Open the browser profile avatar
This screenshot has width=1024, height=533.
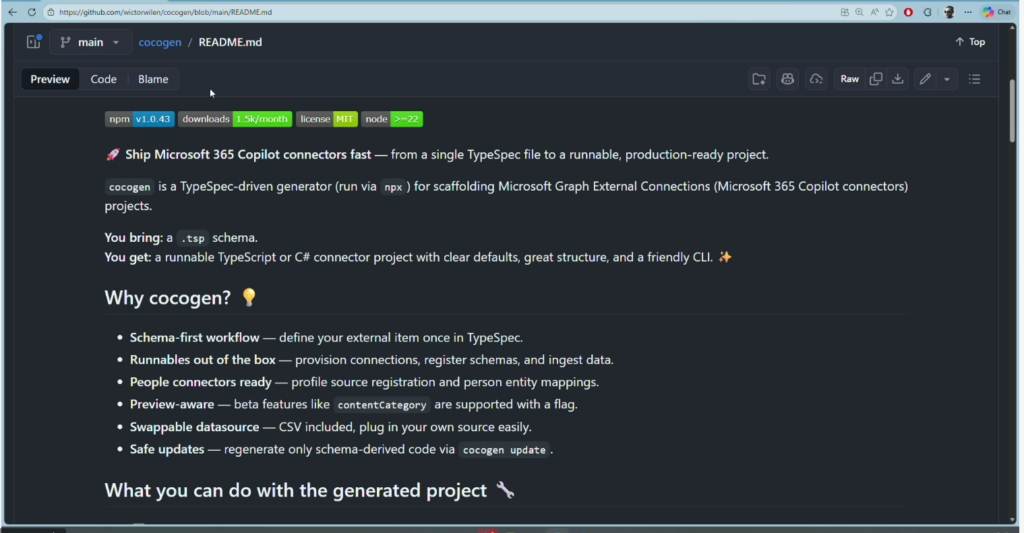(949, 12)
